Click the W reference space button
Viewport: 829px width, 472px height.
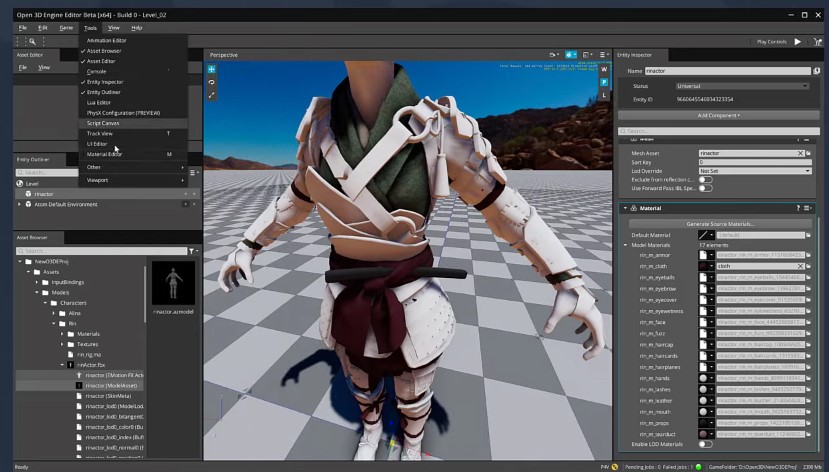(605, 69)
